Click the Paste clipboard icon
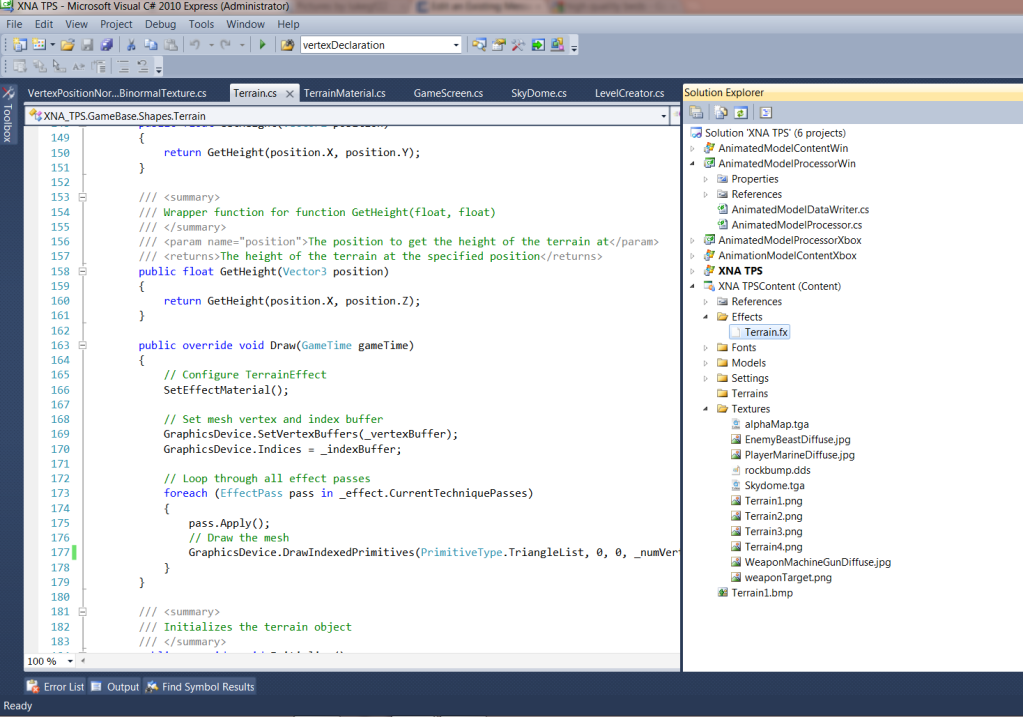1023x717 pixels. pos(171,45)
